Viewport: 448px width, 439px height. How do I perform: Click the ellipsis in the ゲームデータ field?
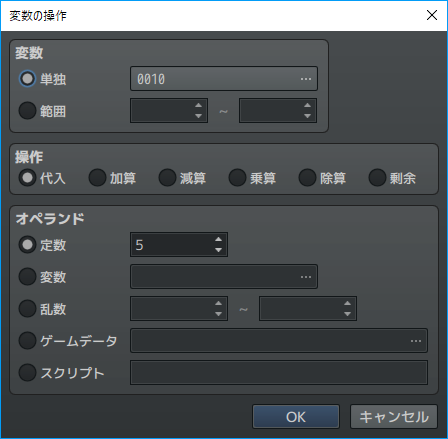coord(416,341)
